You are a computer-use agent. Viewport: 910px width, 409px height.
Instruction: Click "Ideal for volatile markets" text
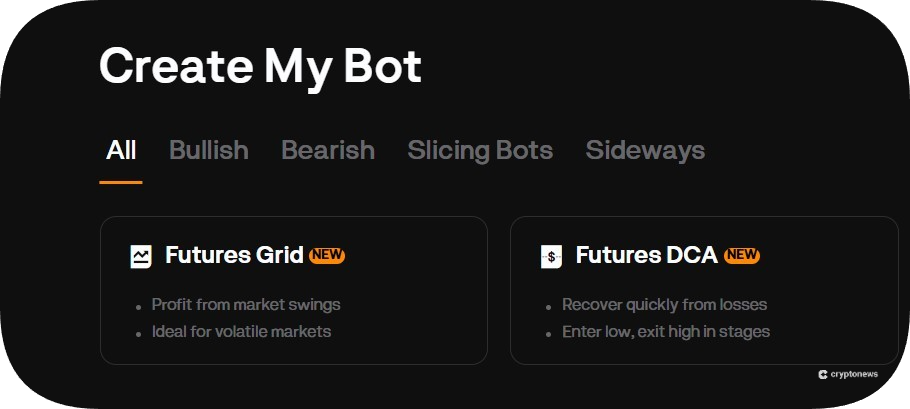point(241,331)
